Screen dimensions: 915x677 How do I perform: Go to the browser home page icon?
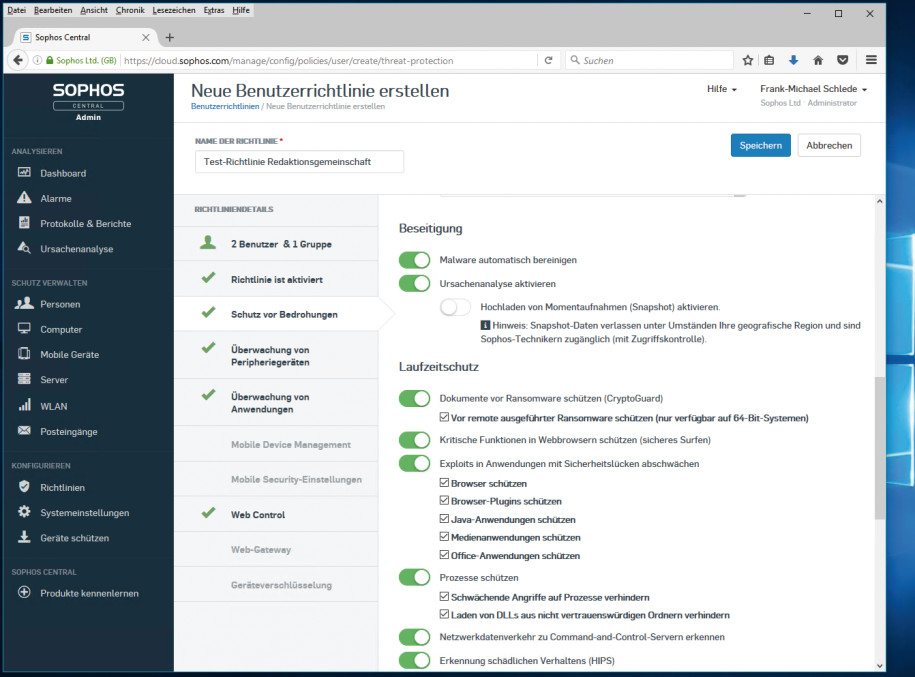pos(818,60)
